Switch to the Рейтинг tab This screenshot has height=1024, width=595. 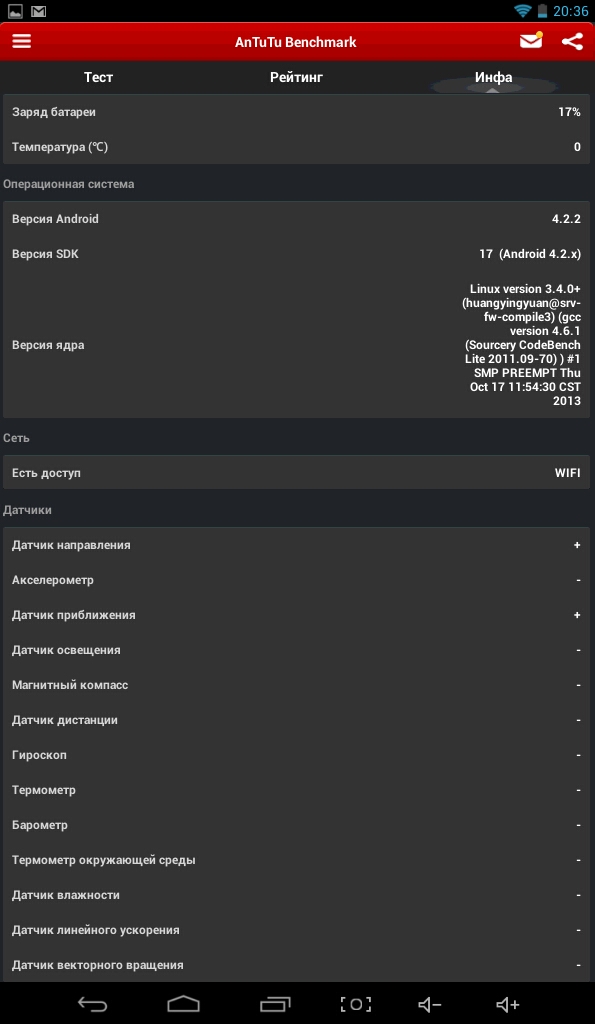(297, 77)
